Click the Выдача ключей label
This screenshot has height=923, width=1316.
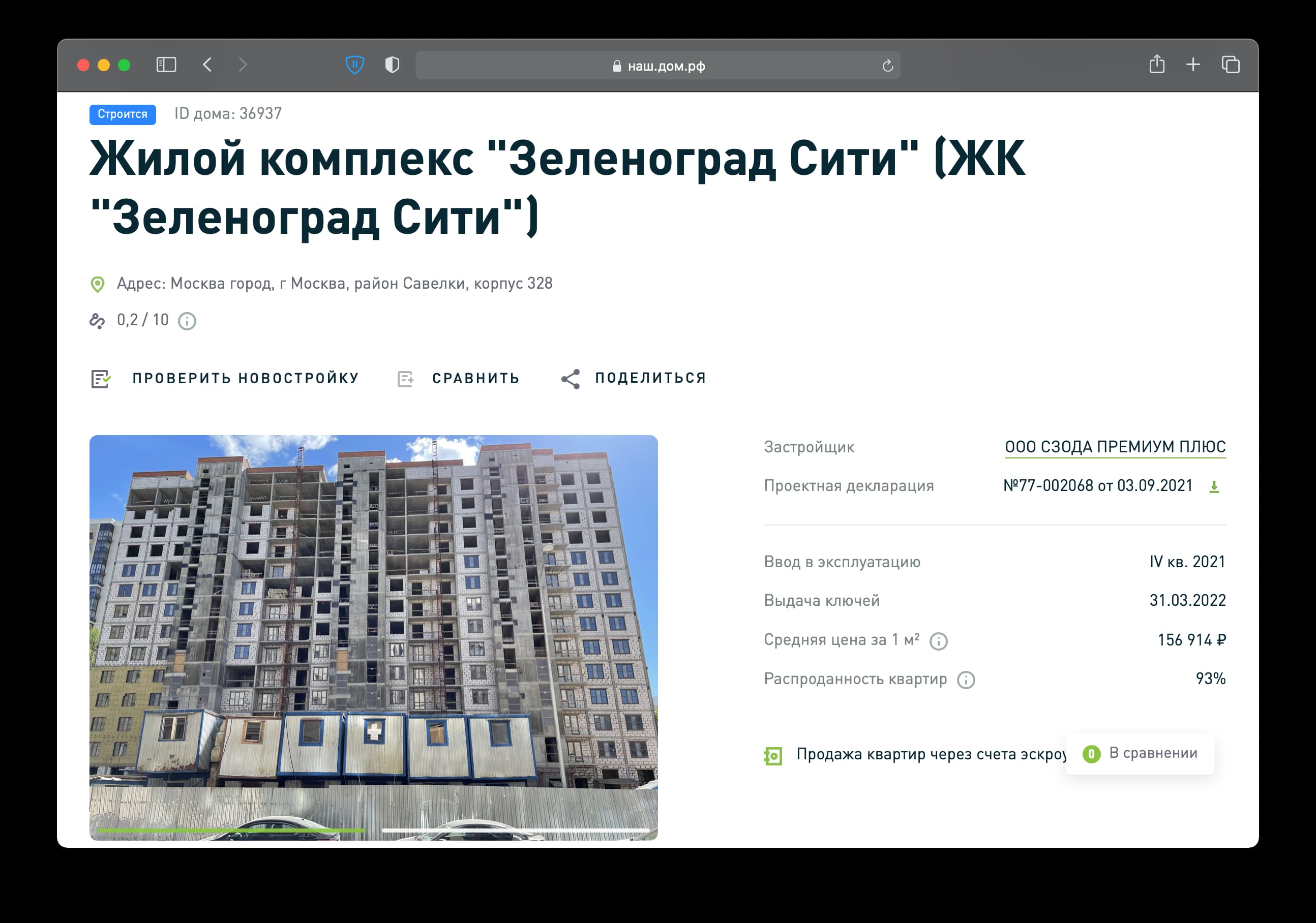(821, 601)
